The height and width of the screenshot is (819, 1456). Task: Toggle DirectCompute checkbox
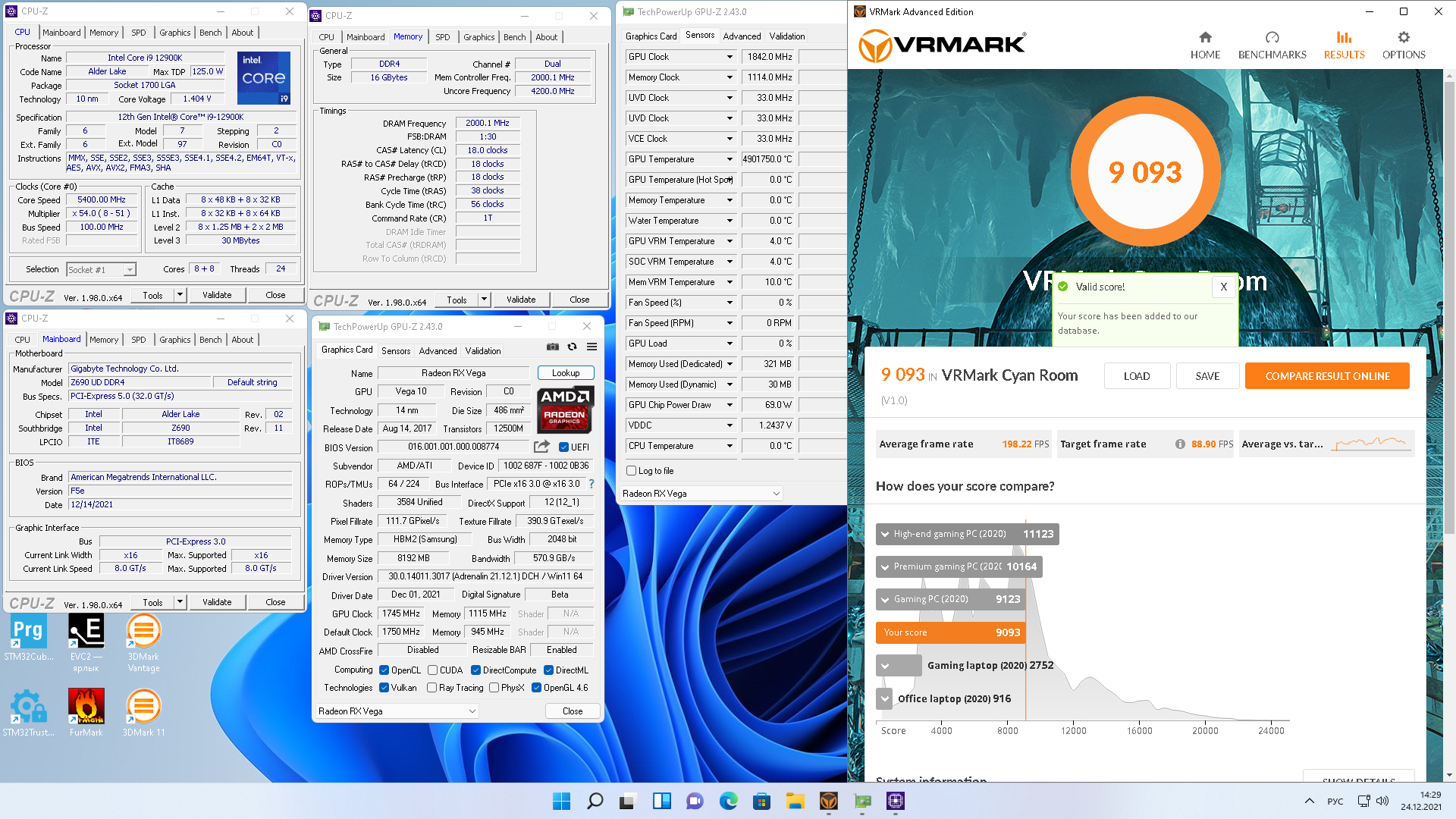tap(475, 670)
